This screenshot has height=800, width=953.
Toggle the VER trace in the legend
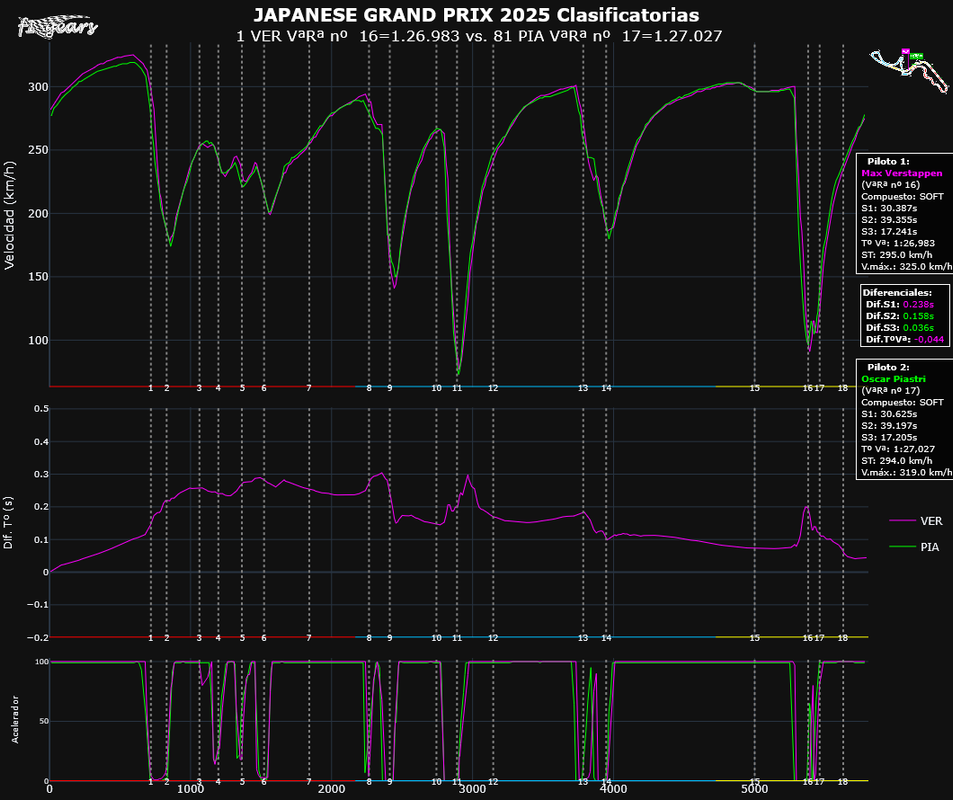click(916, 521)
